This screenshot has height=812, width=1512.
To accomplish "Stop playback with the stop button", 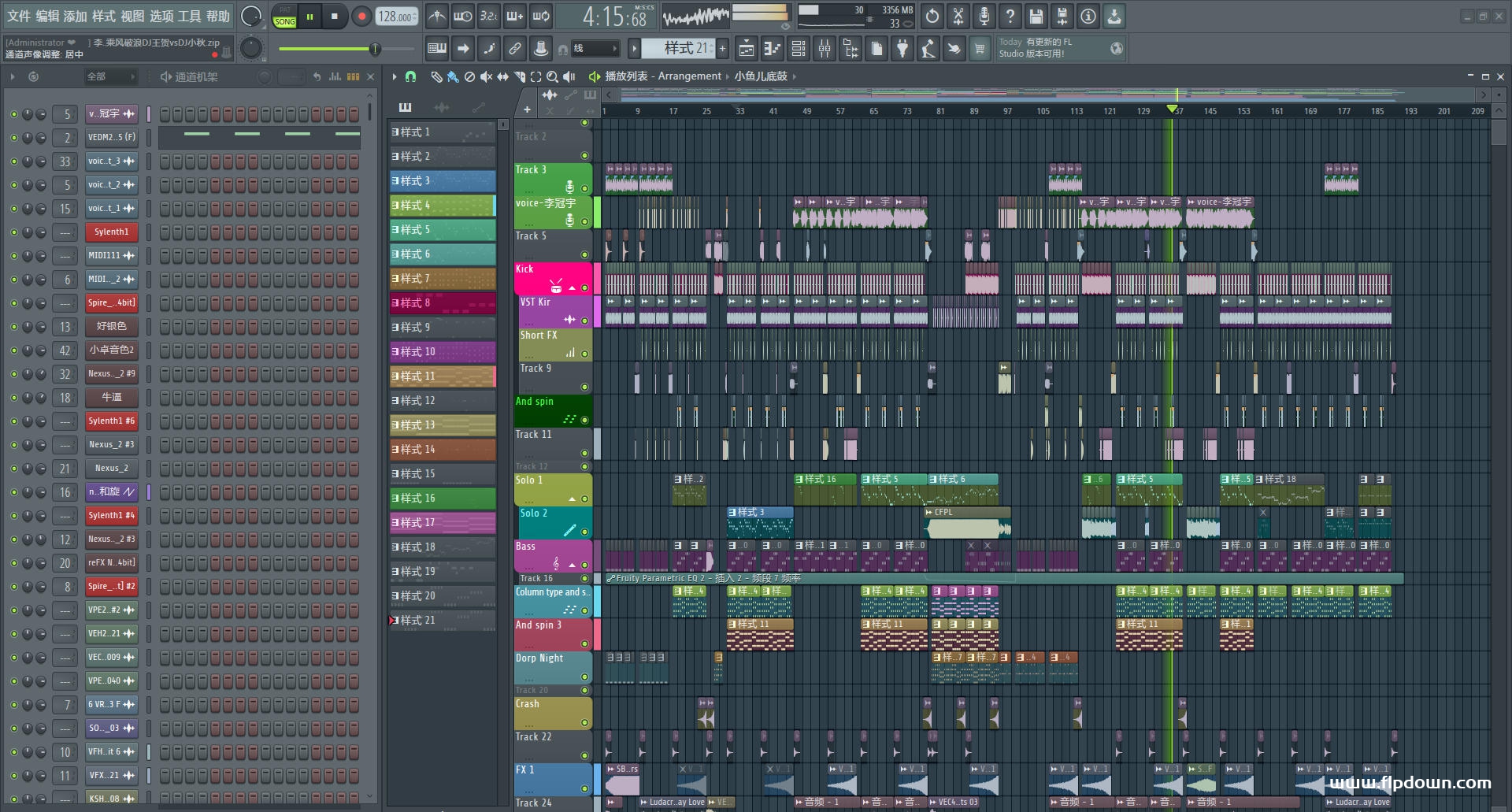I will pyautogui.click(x=335, y=17).
